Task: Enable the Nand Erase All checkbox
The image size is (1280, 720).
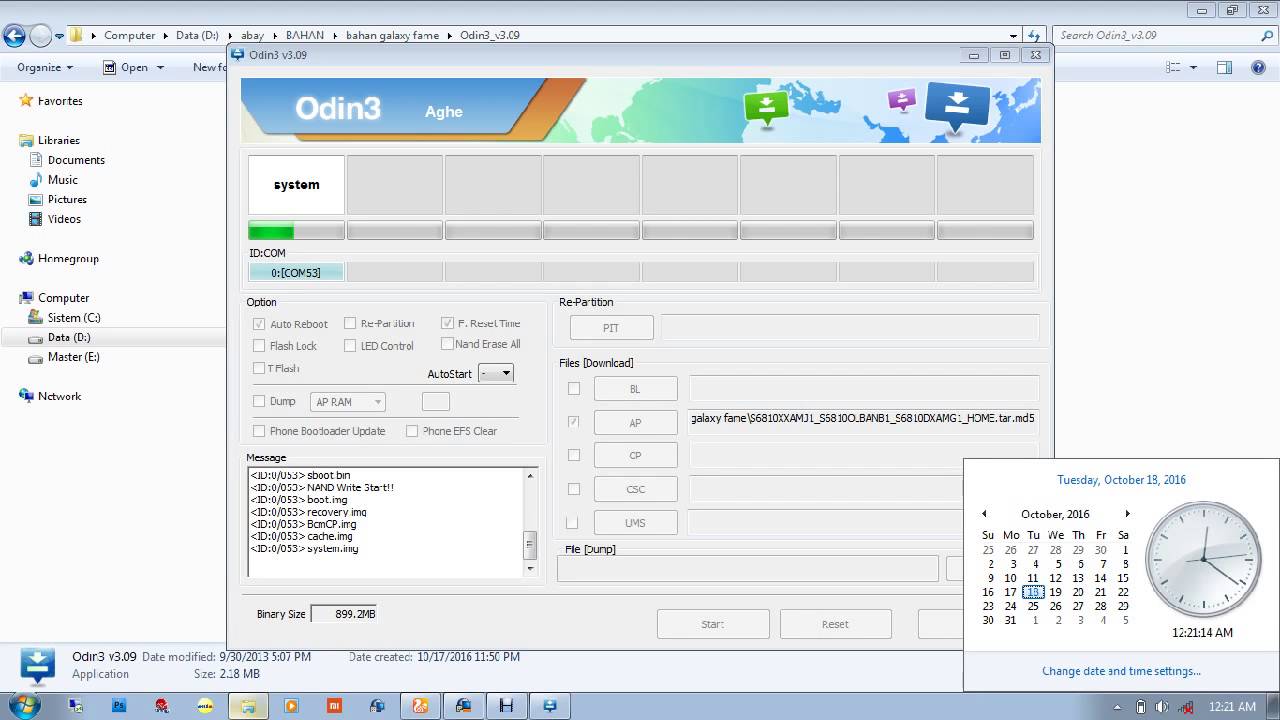Action: 447,344
